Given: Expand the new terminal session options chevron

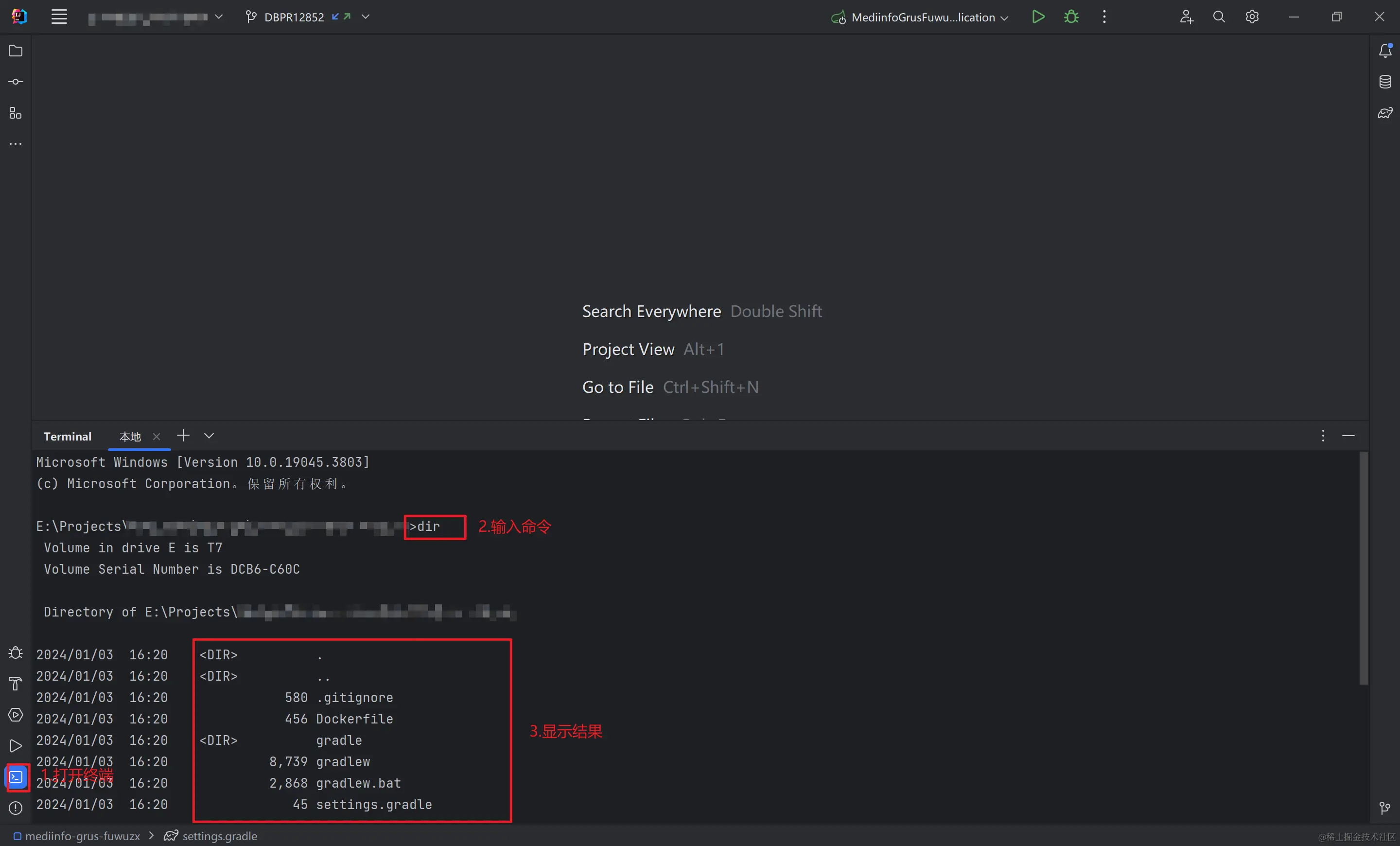Looking at the screenshot, I should (209, 436).
